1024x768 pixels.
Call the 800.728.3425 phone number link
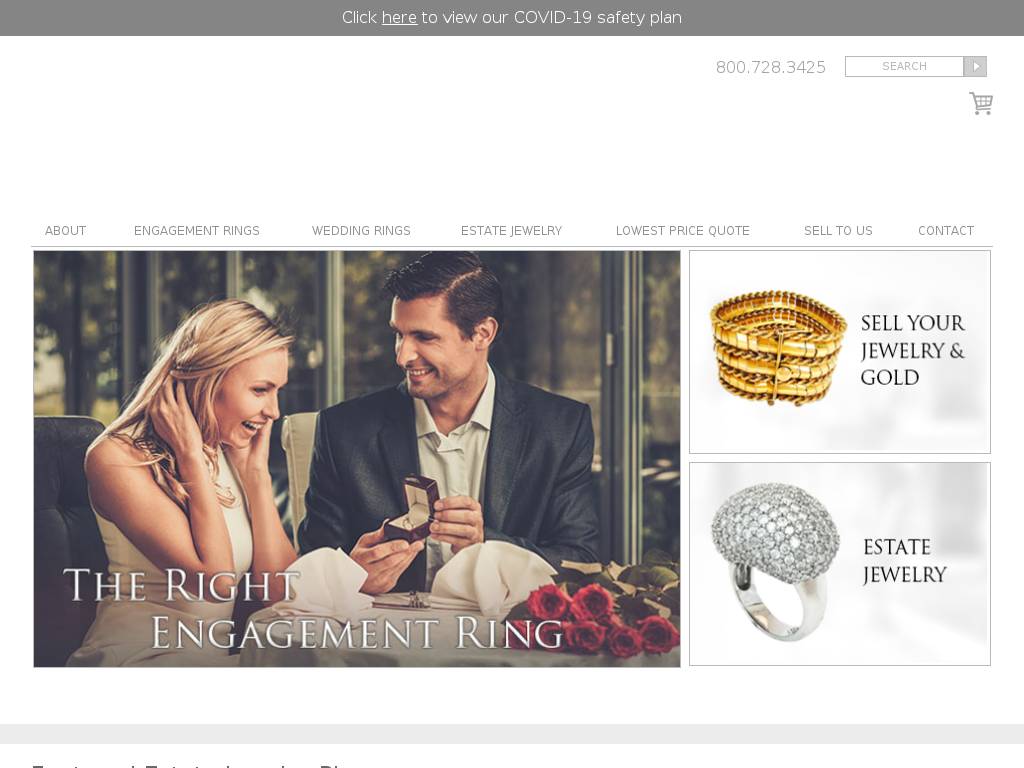(771, 67)
